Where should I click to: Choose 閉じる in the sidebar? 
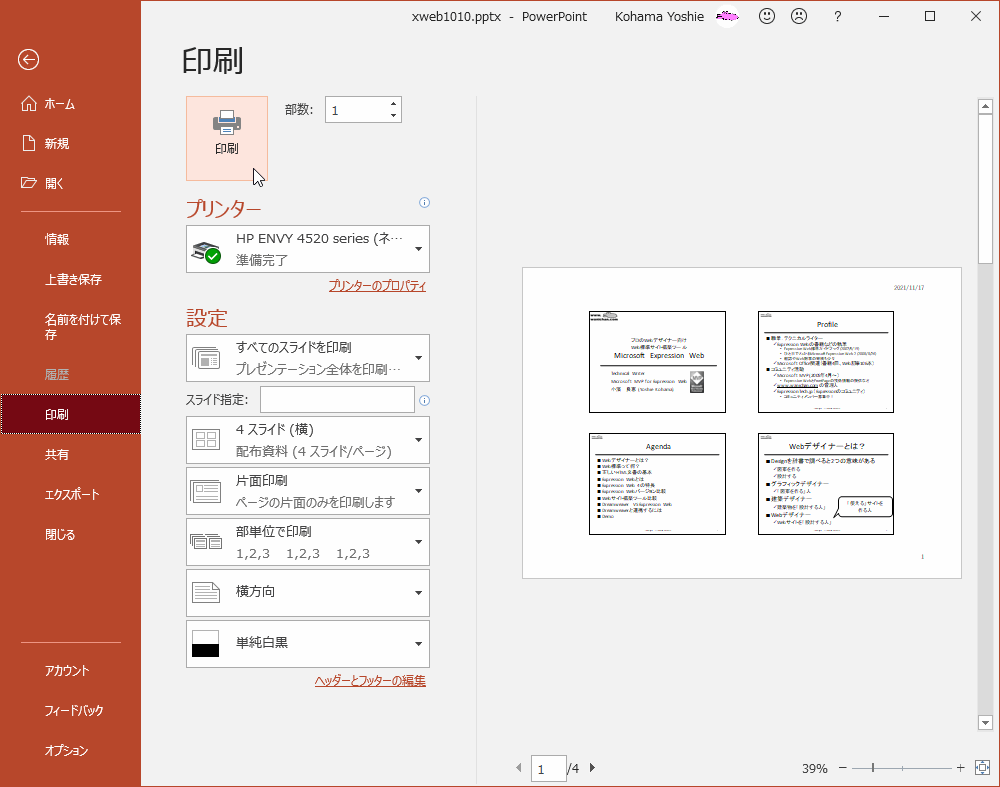click(70, 535)
